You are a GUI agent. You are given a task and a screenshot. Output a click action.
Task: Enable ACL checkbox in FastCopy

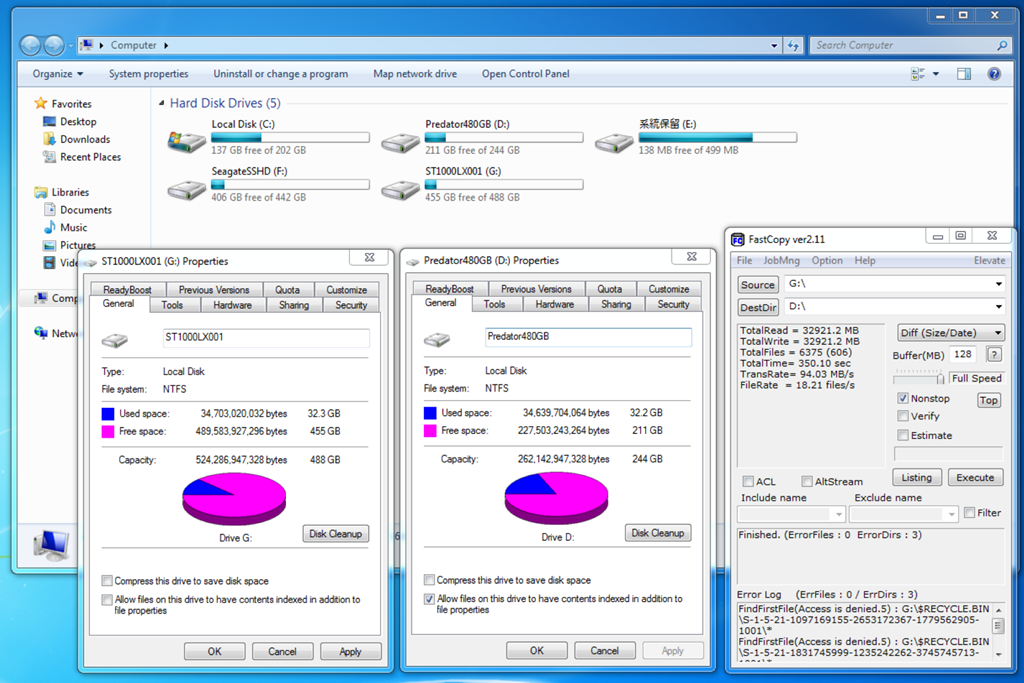tap(748, 482)
